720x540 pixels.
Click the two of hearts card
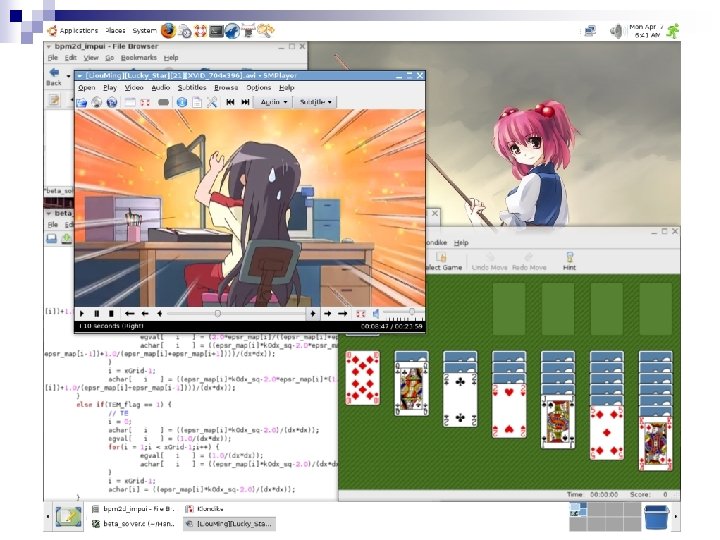(509, 411)
